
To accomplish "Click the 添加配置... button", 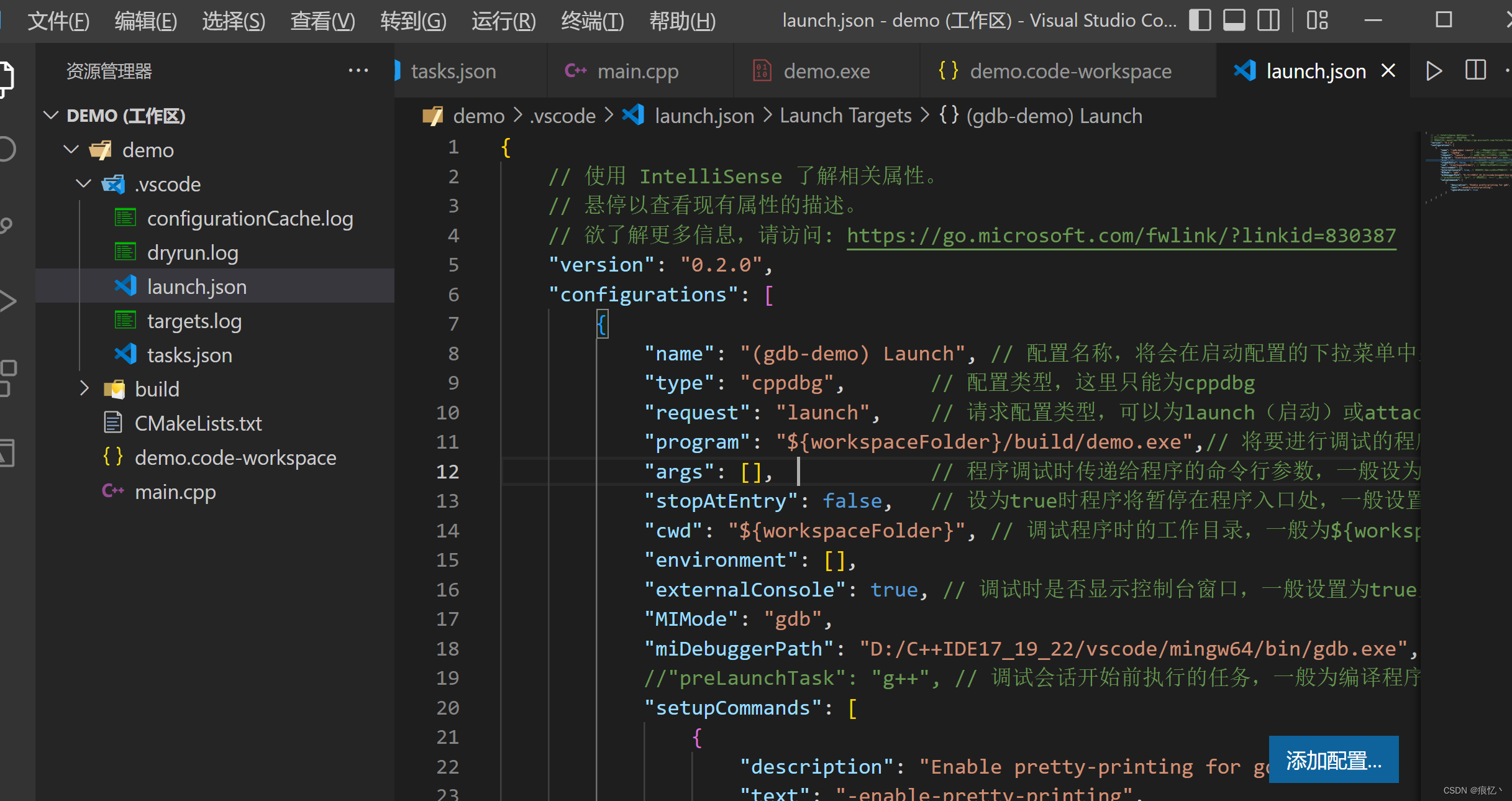I will pos(1333,759).
